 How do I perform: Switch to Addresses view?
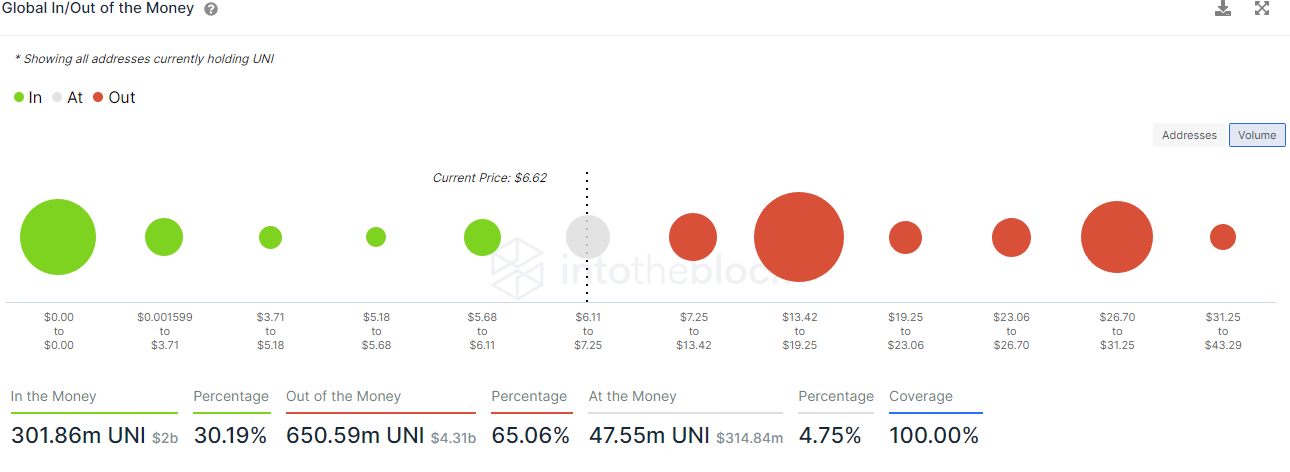(1189, 135)
